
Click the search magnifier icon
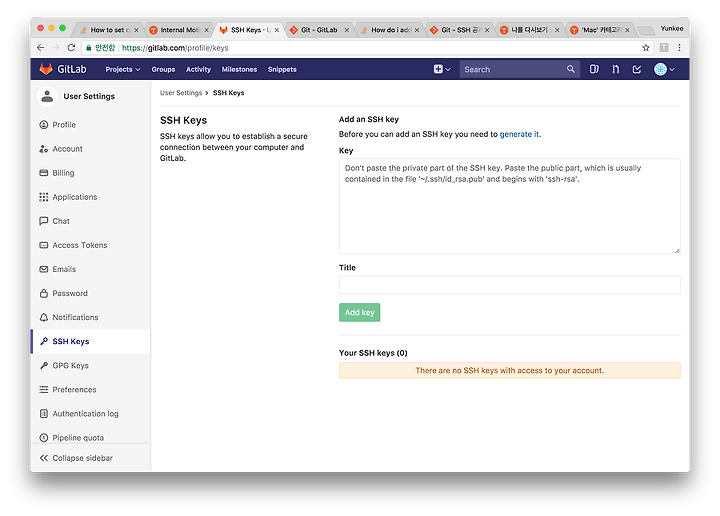coord(570,69)
